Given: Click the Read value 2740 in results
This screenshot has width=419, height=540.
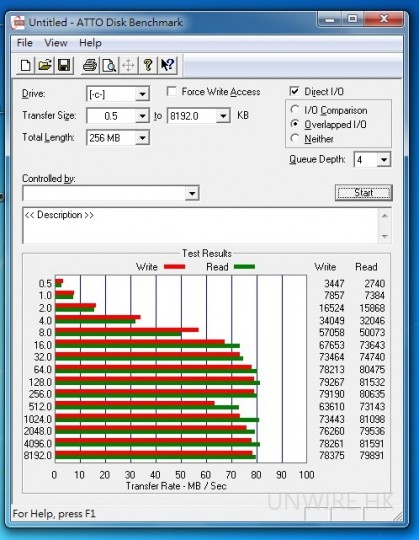Looking at the screenshot, I should [375, 283].
